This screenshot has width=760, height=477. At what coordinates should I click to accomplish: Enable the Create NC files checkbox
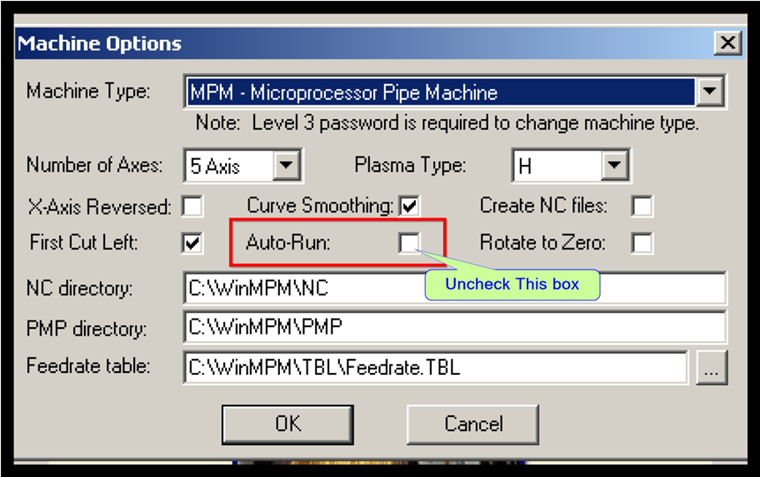click(642, 206)
